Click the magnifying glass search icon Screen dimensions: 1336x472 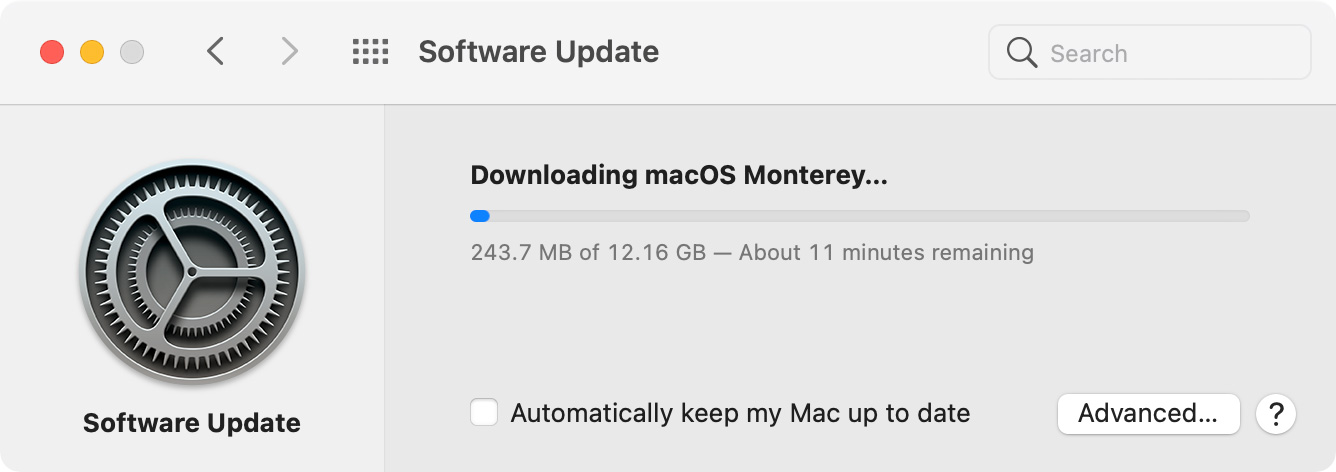[x=1022, y=53]
